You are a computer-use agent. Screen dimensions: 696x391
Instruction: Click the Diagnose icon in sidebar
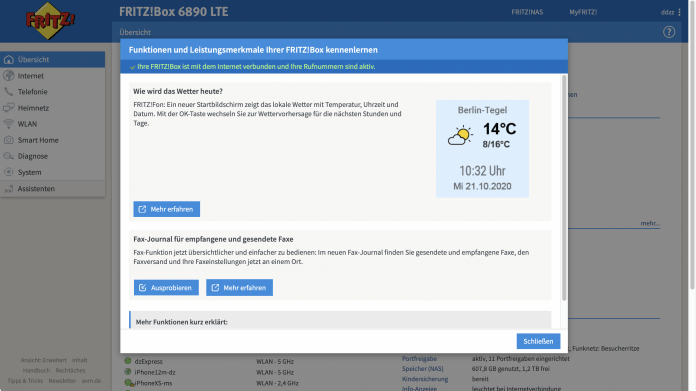8,156
